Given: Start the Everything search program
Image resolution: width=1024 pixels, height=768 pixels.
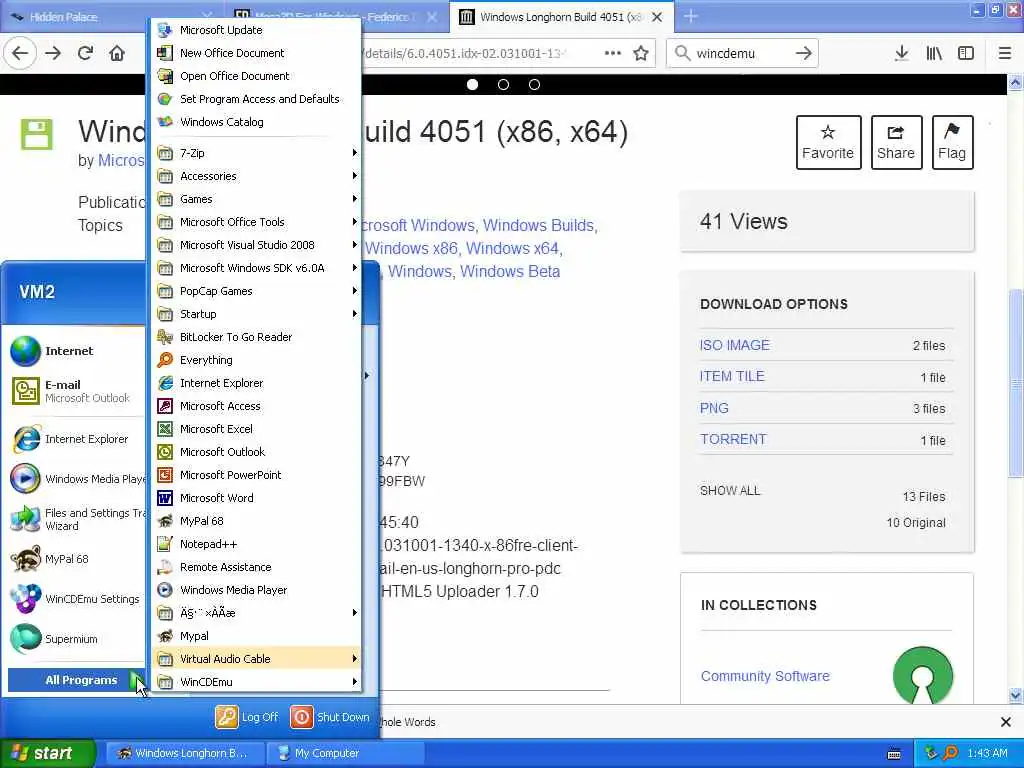Looking at the screenshot, I should (x=256, y=360).
